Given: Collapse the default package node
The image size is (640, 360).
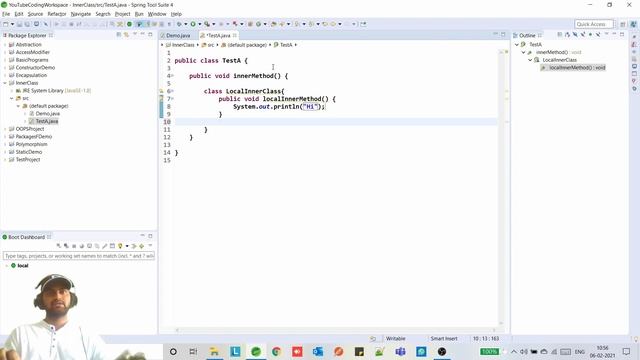Looking at the screenshot, I should [x=18, y=106].
